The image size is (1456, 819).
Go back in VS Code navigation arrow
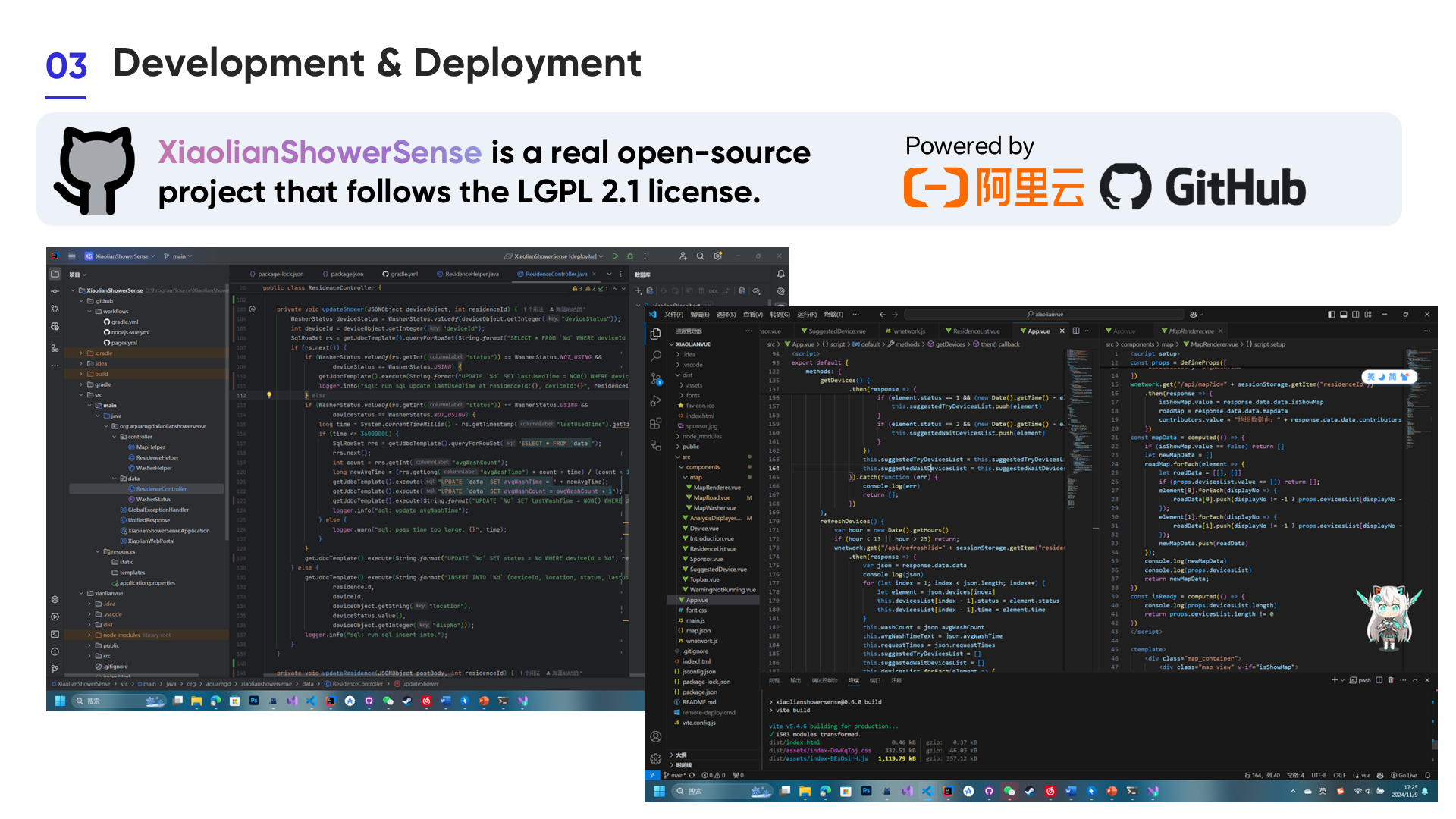click(x=882, y=314)
